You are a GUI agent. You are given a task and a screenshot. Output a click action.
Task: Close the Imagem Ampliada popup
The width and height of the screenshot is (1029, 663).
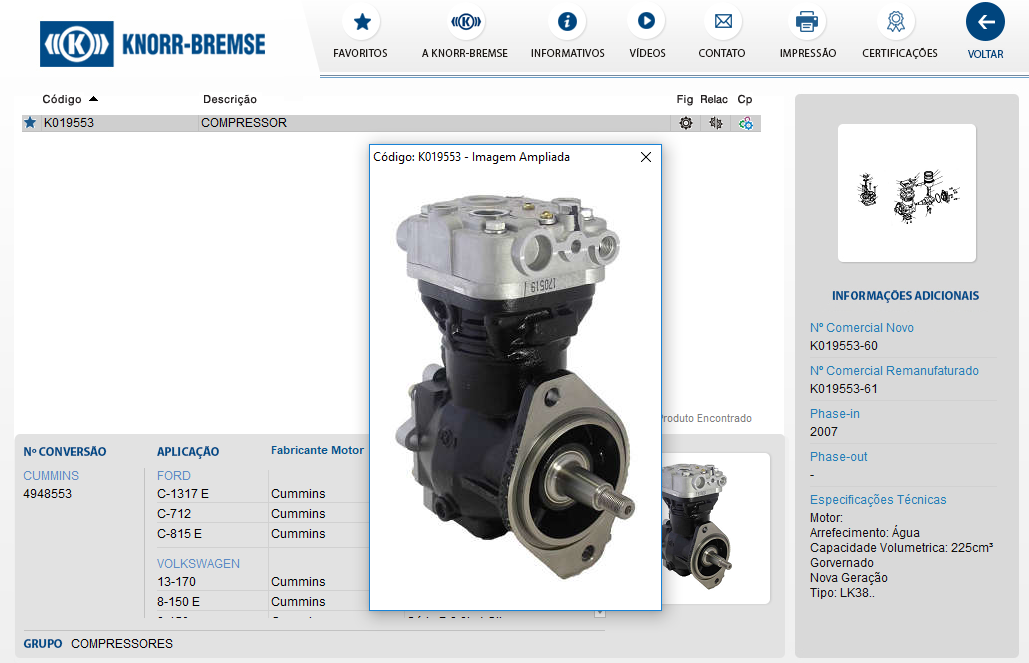click(x=646, y=157)
